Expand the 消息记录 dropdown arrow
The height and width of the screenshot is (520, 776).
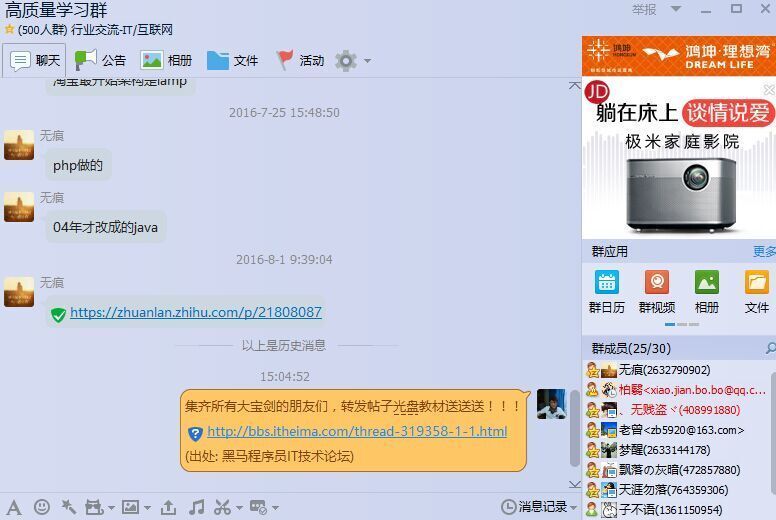pyautogui.click(x=574, y=507)
